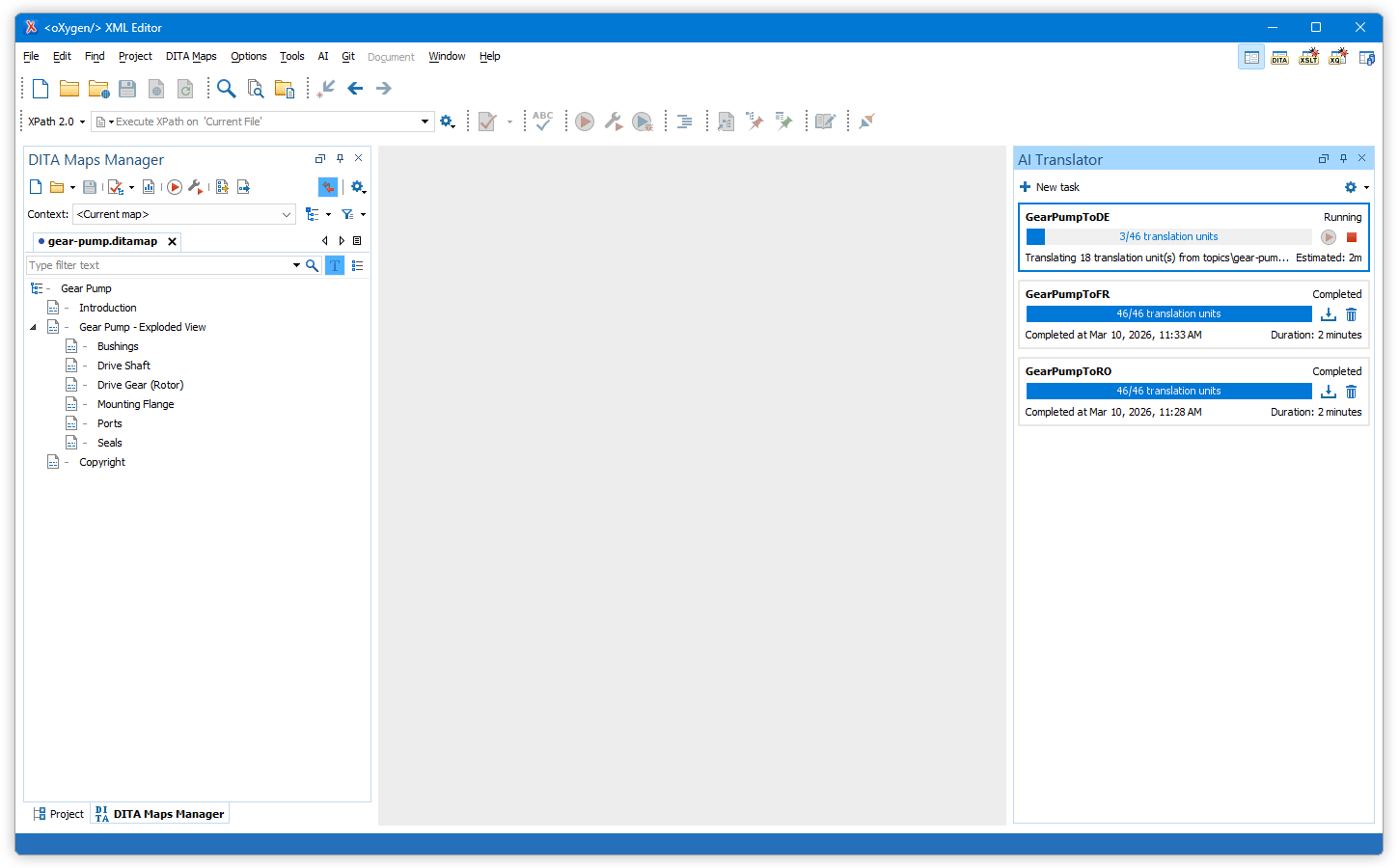Create a New task in AI Translator
1399x868 pixels.
(x=1049, y=187)
